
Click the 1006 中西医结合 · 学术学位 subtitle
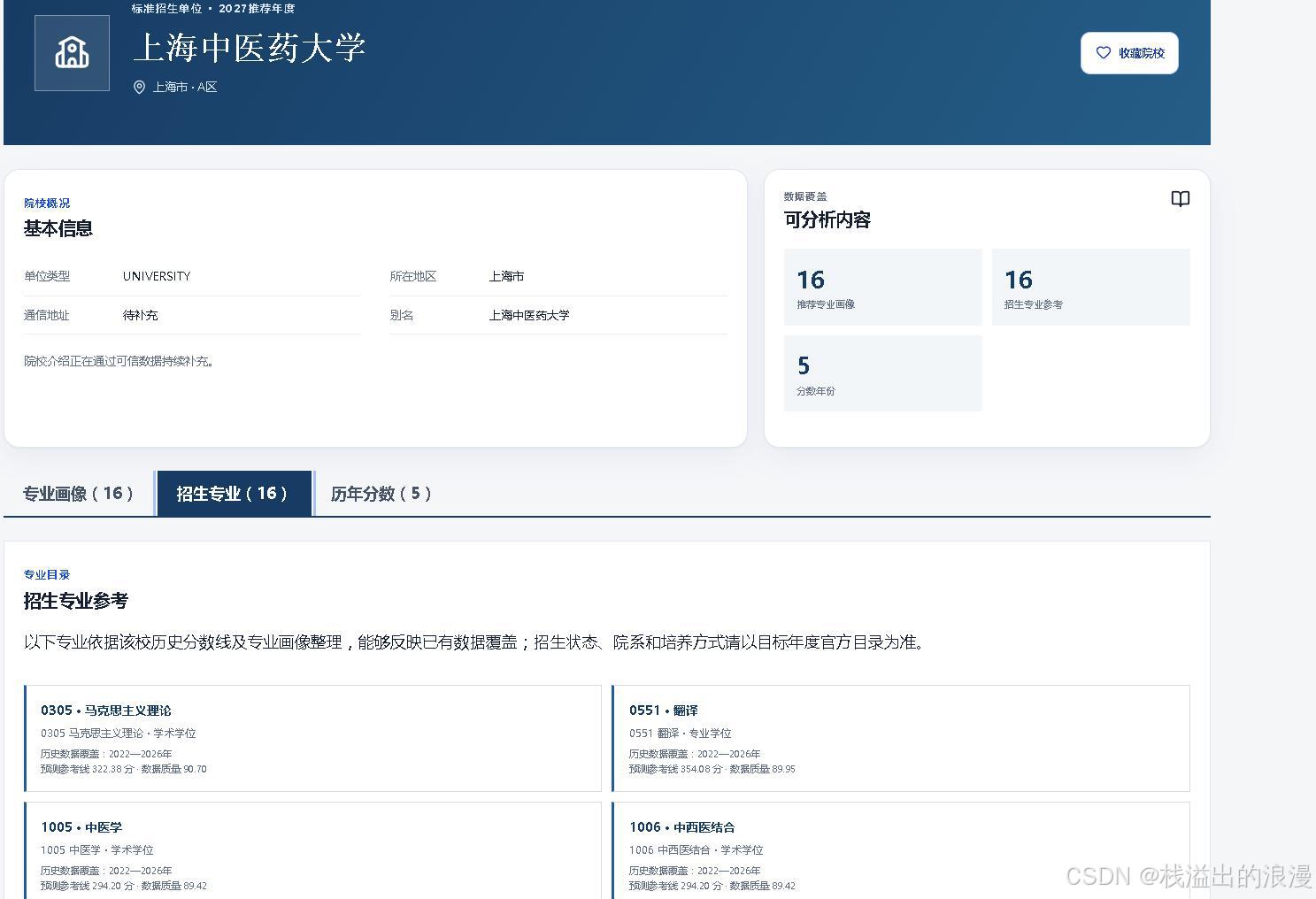click(x=696, y=850)
